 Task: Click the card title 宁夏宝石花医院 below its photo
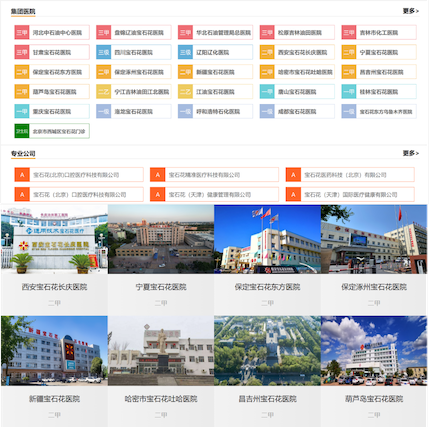click(161, 287)
